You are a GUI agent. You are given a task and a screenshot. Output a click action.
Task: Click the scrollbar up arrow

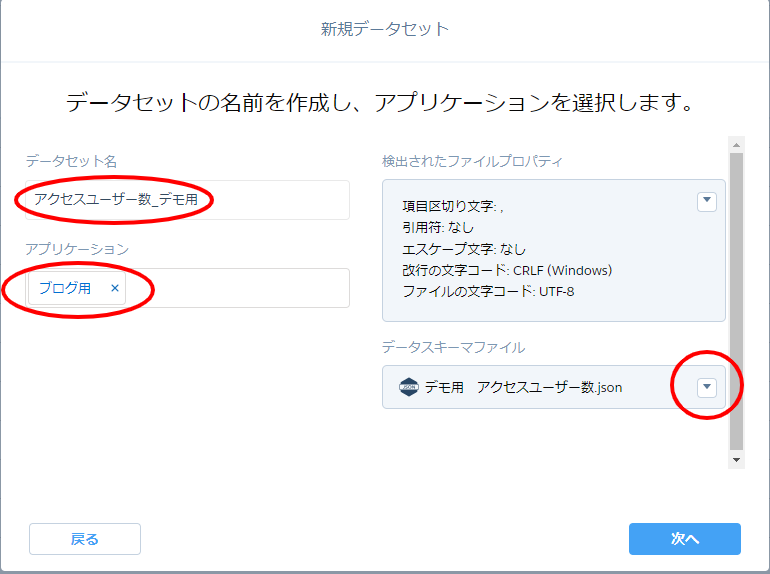pyautogui.click(x=736, y=144)
